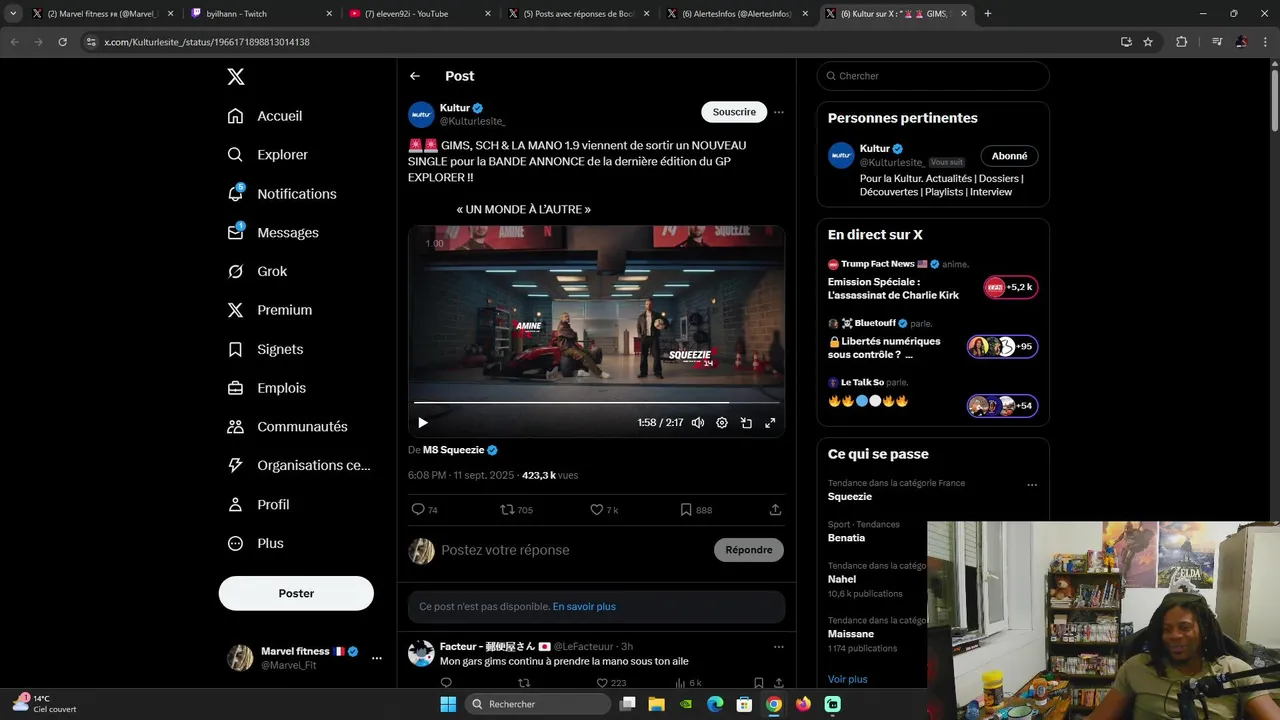
Task: Click the white Poster button
Action: click(x=296, y=593)
